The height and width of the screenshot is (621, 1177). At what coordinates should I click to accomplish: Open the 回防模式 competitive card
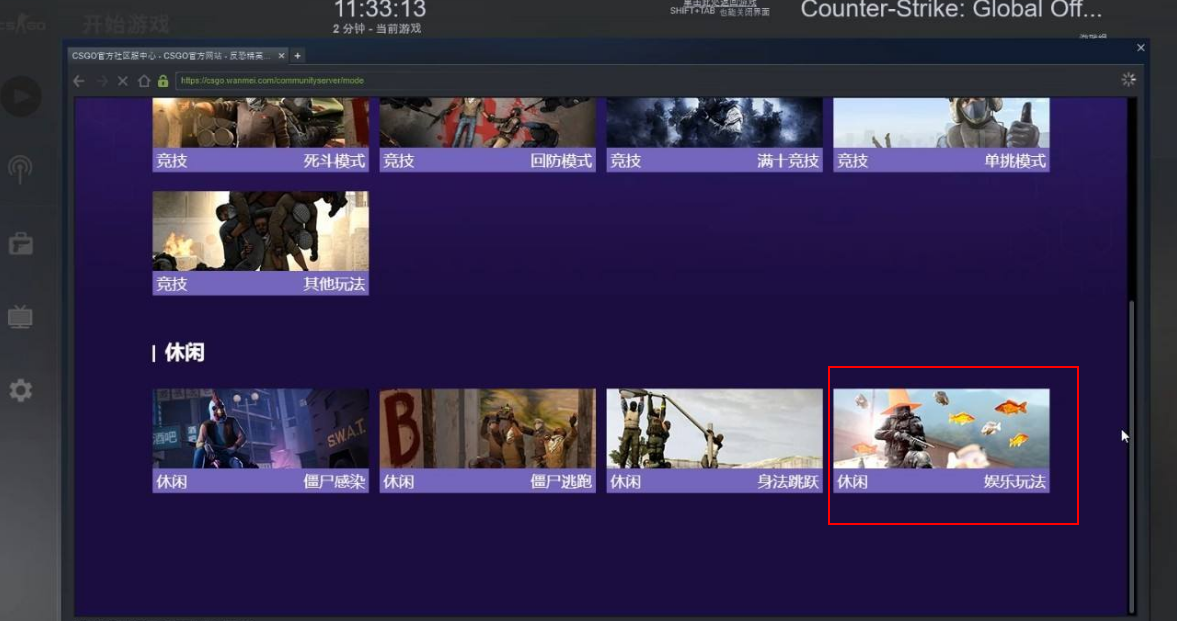(x=487, y=134)
